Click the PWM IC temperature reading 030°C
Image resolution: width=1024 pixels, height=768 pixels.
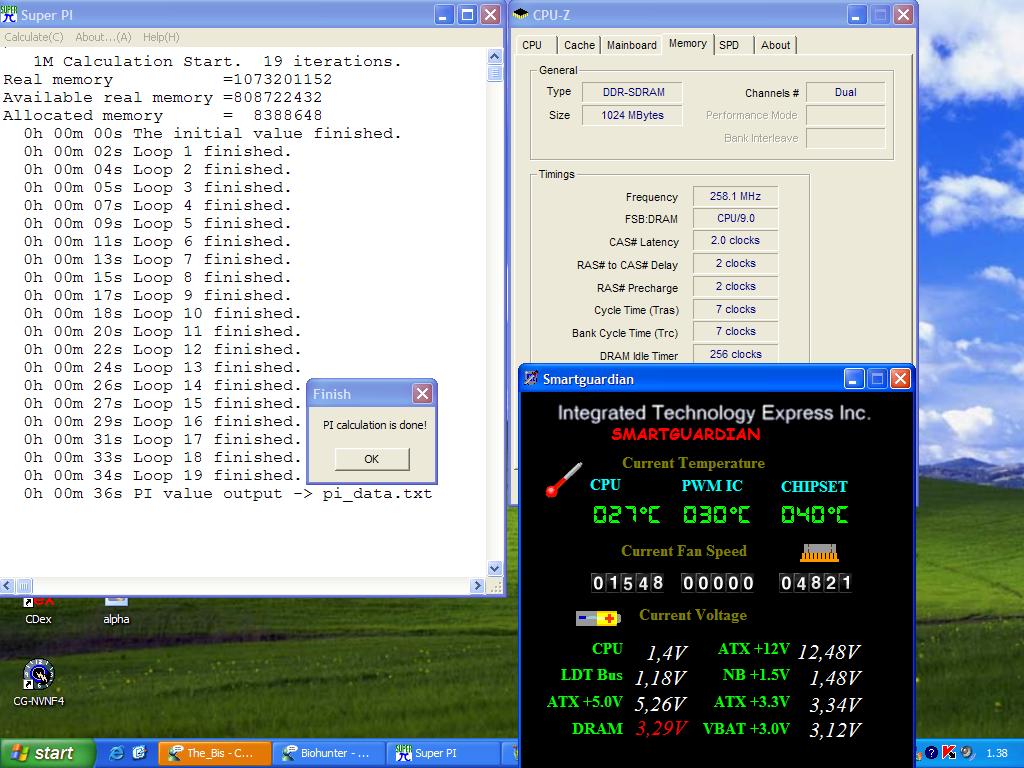[716, 515]
